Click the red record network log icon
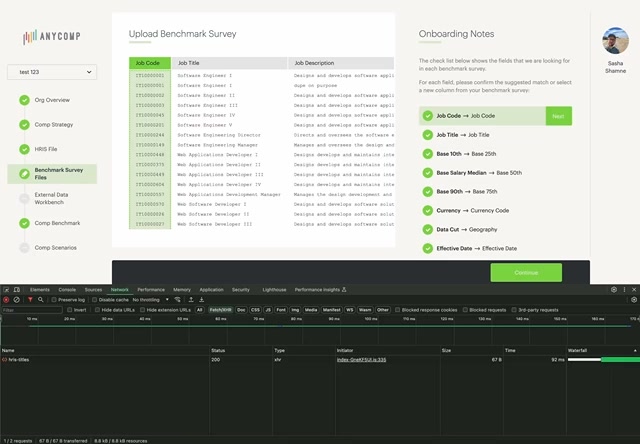 5,299
